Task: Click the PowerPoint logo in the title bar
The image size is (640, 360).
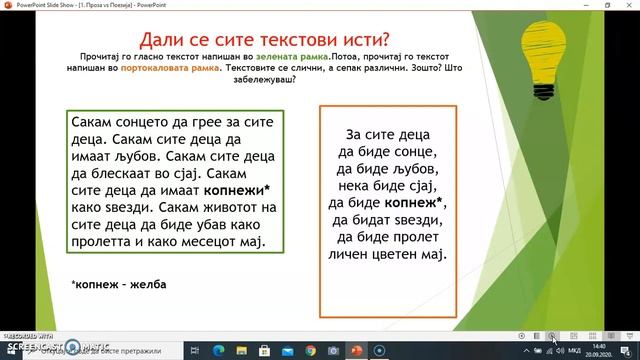Action: (8, 5)
